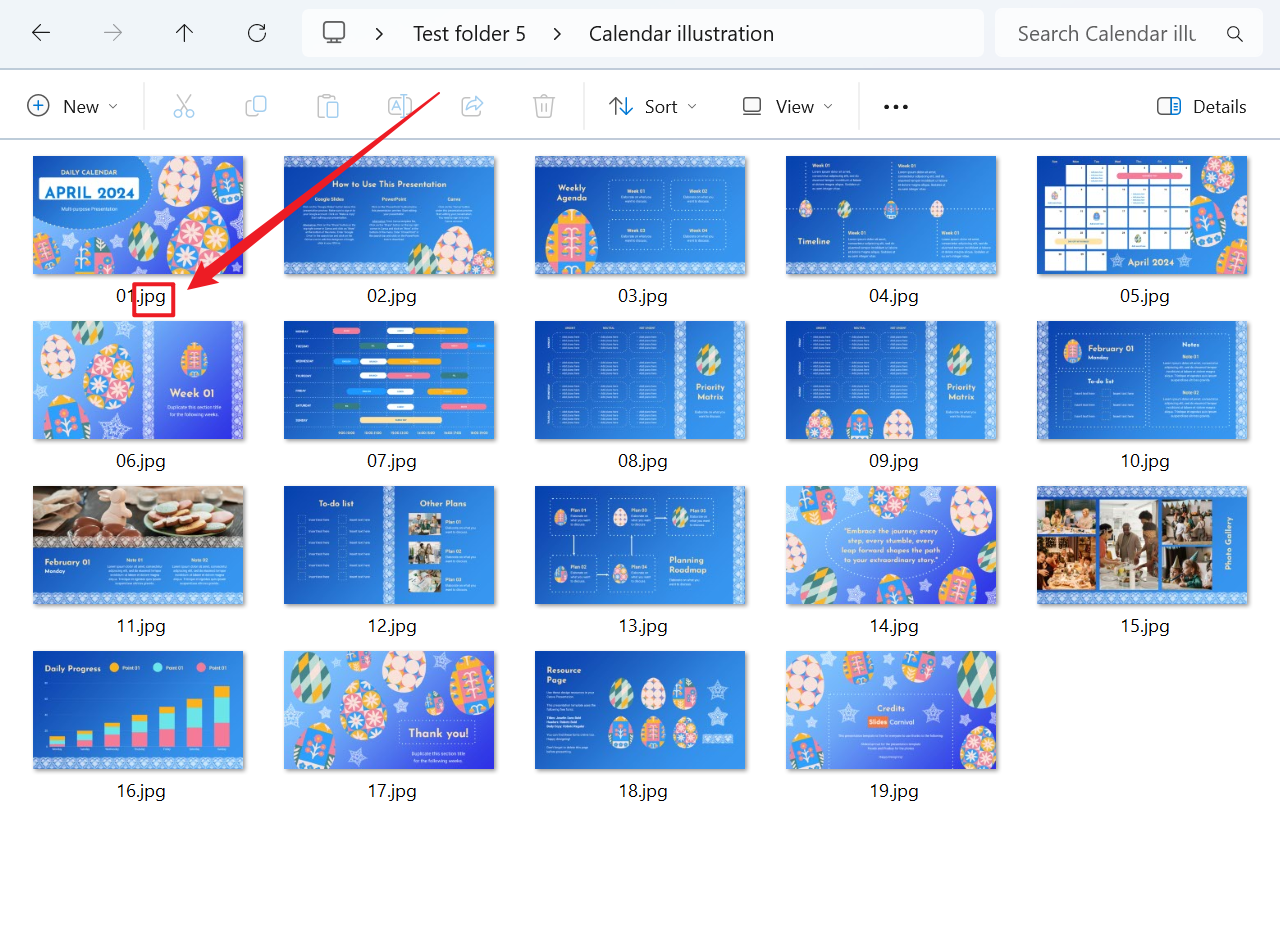Go up one folder level
1280x927 pixels.
pyautogui.click(x=184, y=33)
